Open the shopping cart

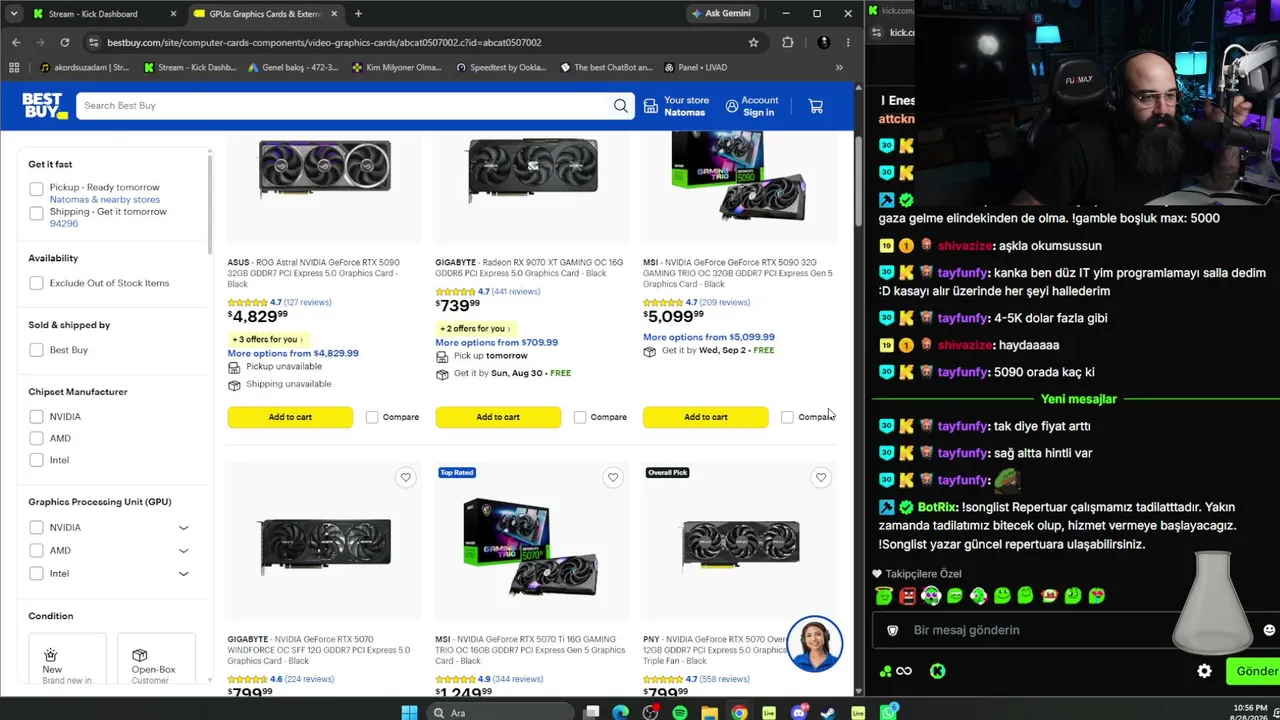point(816,106)
